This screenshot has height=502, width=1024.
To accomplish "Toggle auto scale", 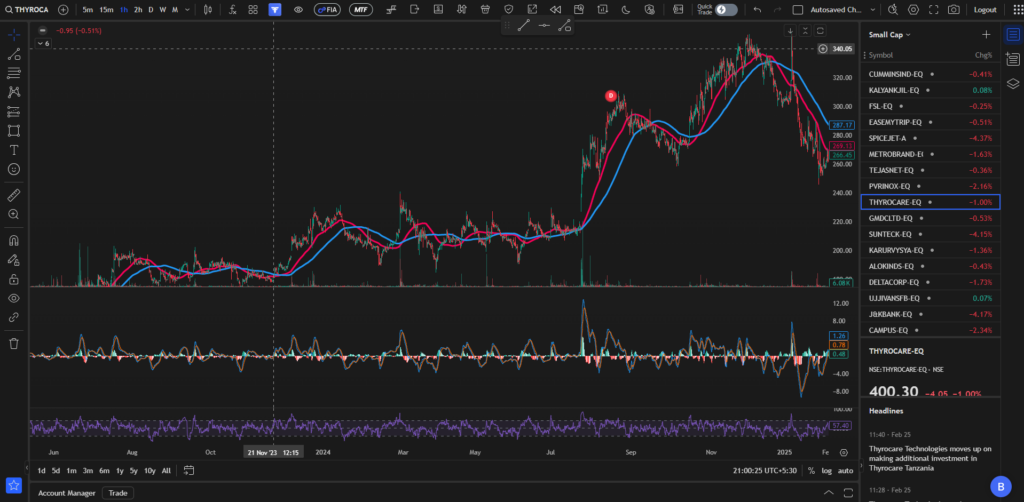I will [845, 471].
